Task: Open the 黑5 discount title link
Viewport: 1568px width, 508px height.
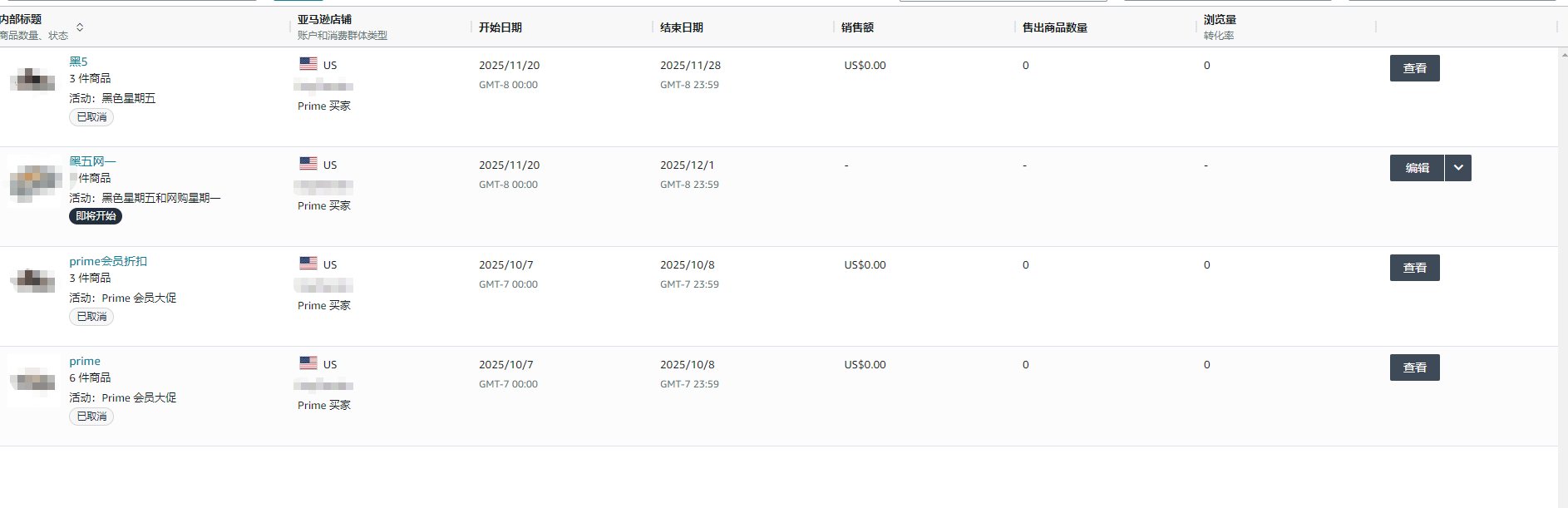Action: pos(78,62)
